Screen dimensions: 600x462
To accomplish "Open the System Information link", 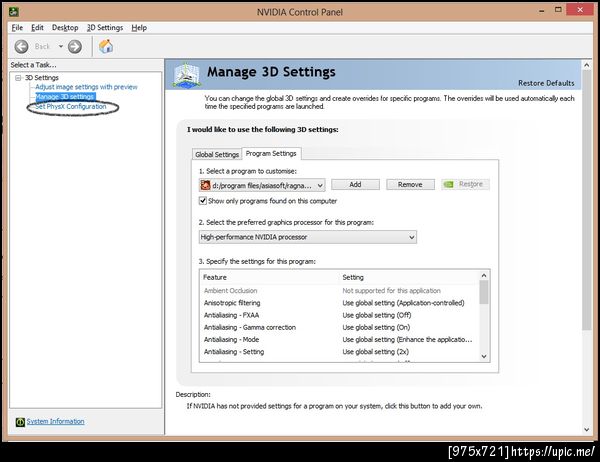I will [55, 421].
